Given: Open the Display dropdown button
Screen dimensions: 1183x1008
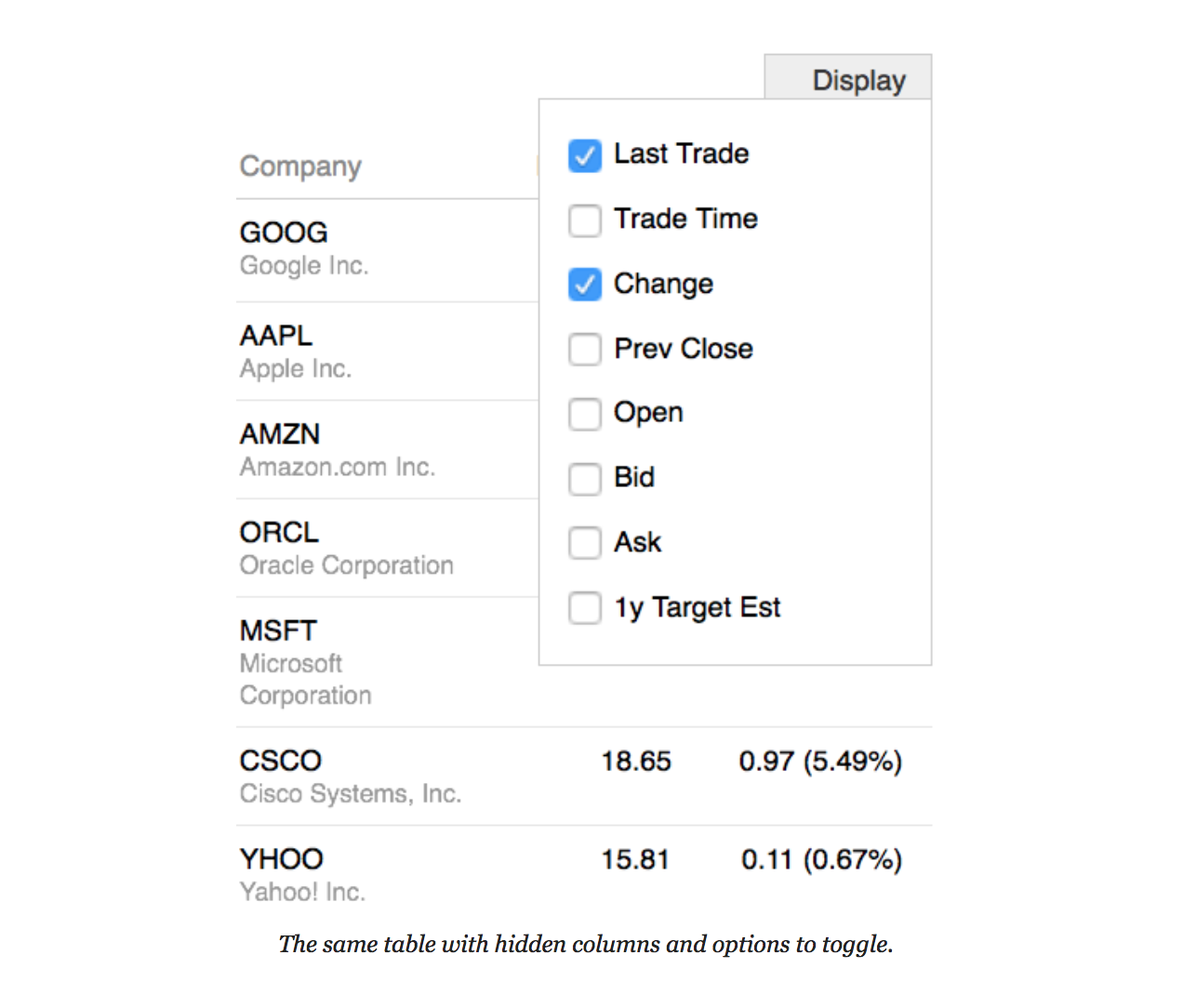Looking at the screenshot, I should pyautogui.click(x=848, y=79).
